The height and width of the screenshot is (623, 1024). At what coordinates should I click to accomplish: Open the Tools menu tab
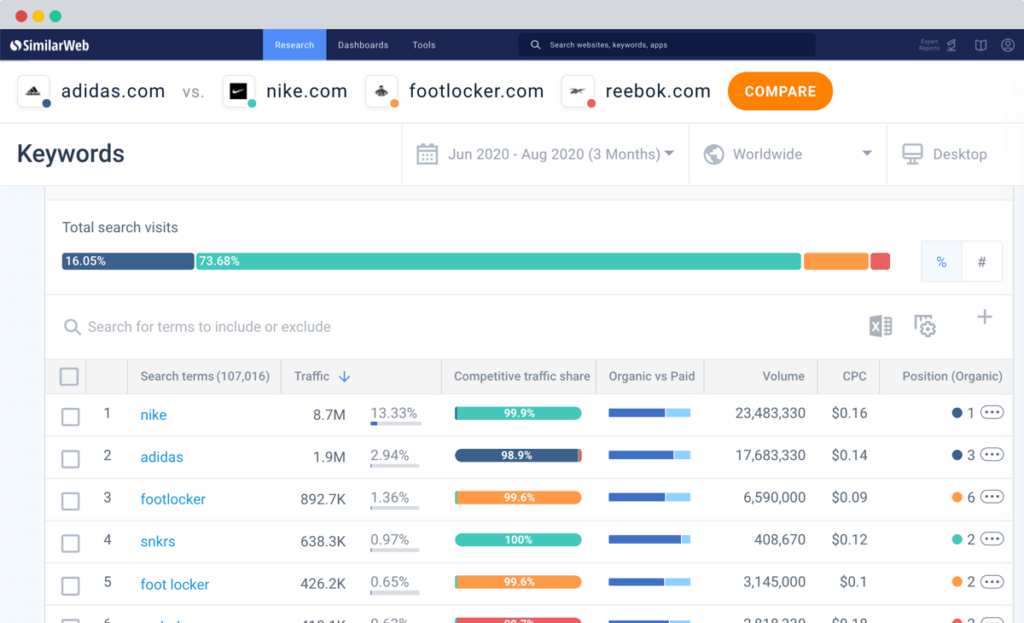(x=424, y=45)
